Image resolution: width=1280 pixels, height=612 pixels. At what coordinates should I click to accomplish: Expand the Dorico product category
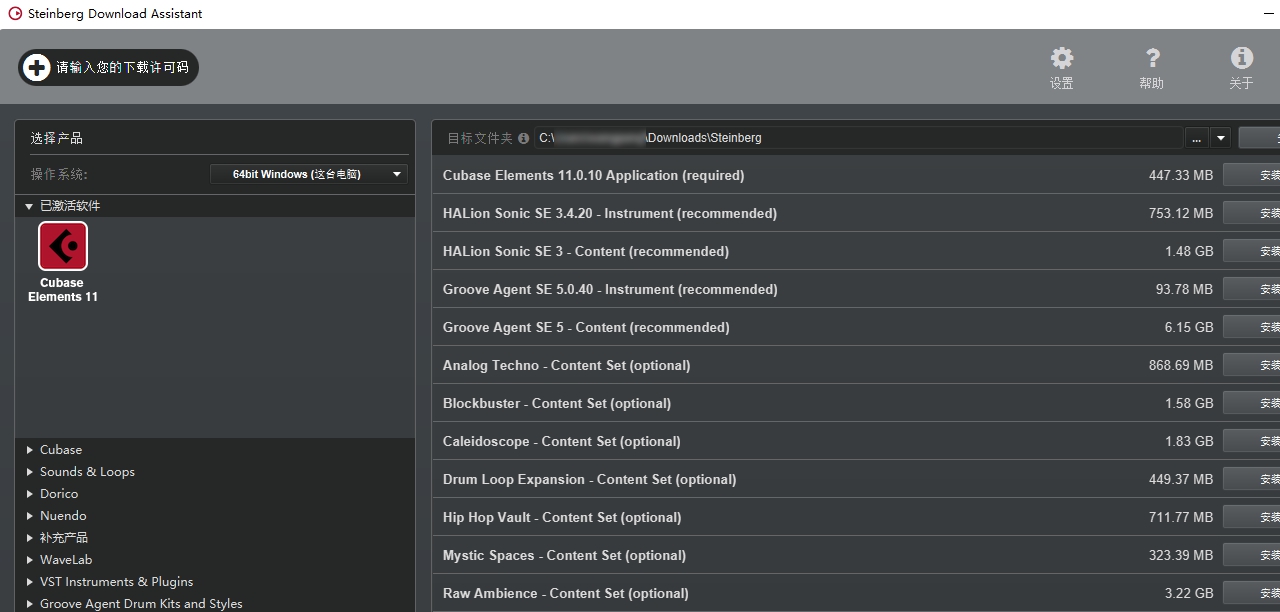(x=30, y=494)
